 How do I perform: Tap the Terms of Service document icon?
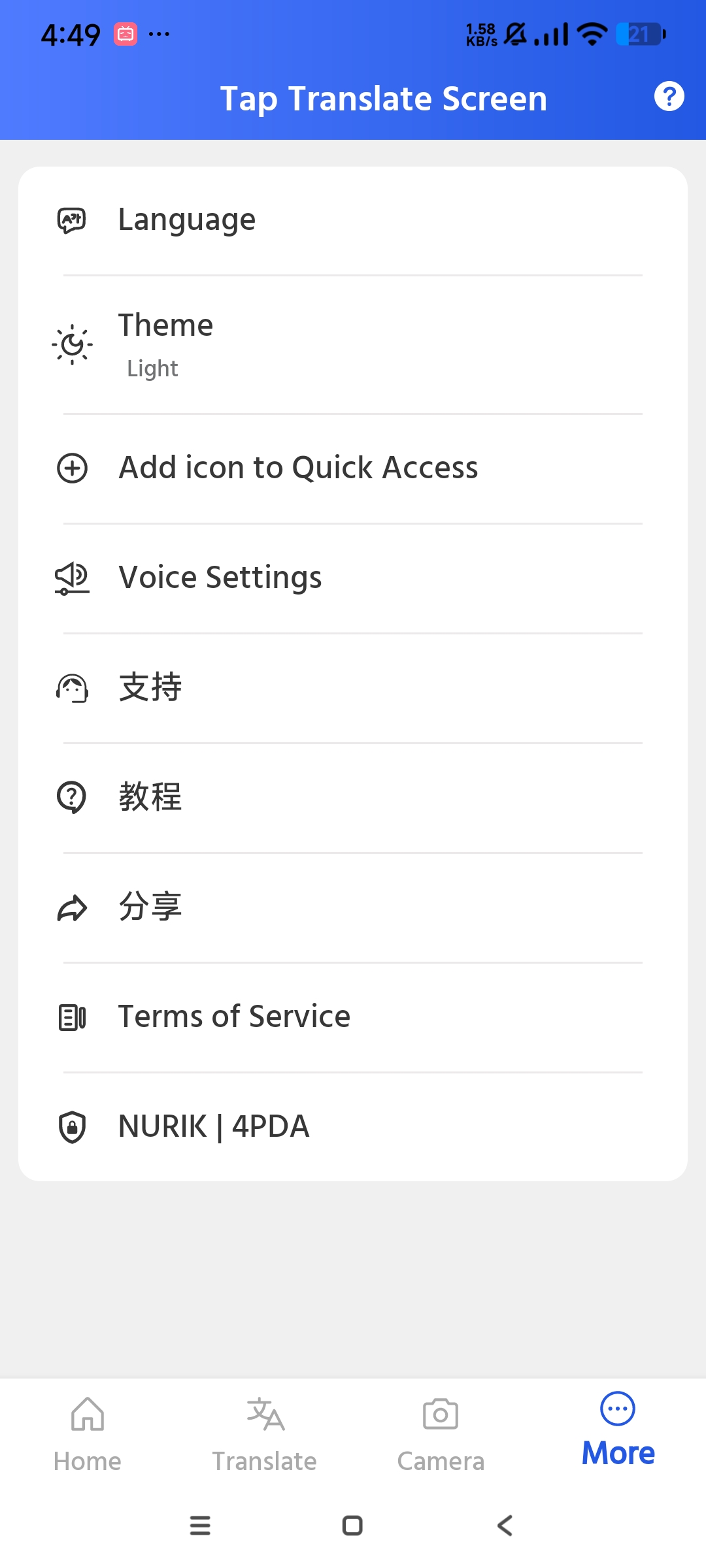[x=72, y=1017]
